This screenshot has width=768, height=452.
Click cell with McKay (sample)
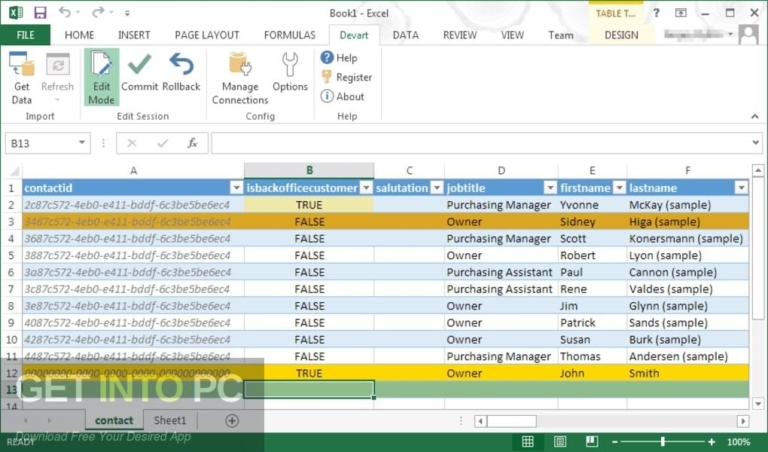pyautogui.click(x=688, y=205)
